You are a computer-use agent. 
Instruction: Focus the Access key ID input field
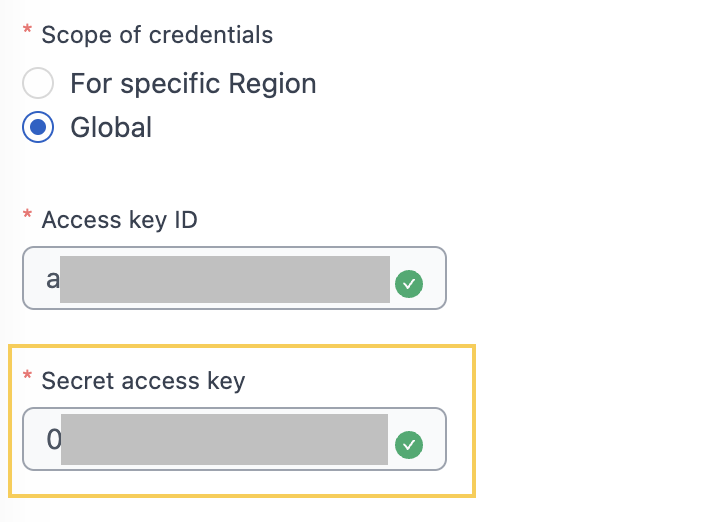click(x=234, y=278)
